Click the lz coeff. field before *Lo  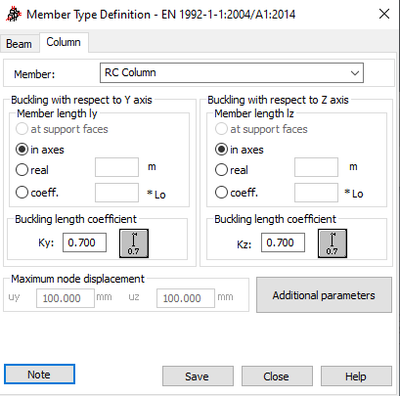316,193
